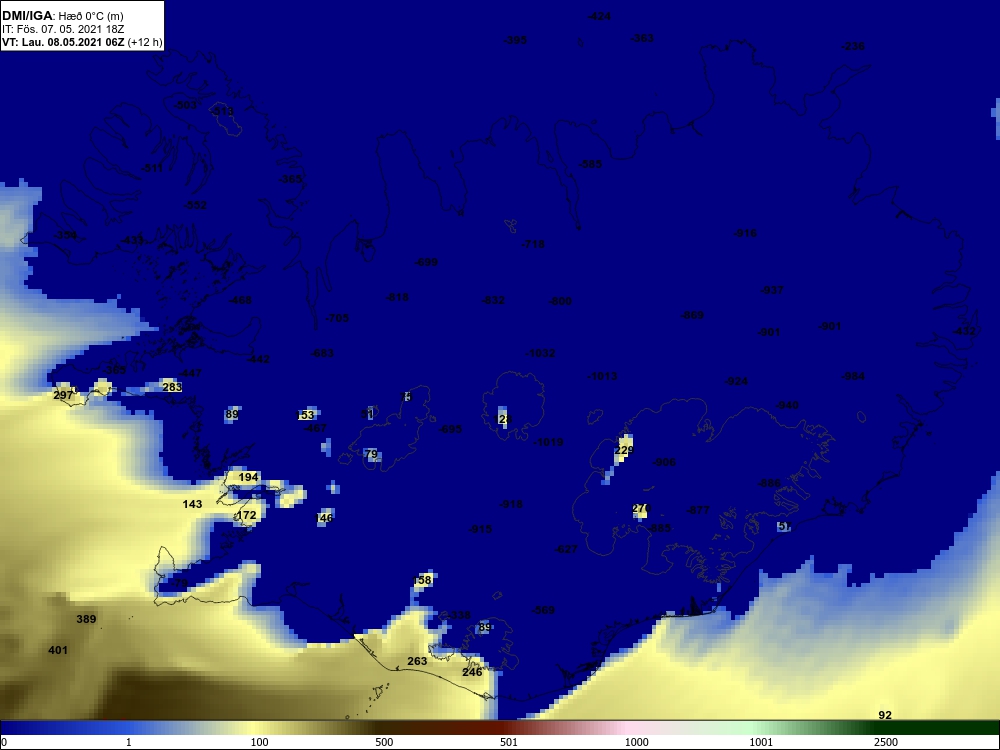Click the map value 401

pyautogui.click(x=58, y=651)
